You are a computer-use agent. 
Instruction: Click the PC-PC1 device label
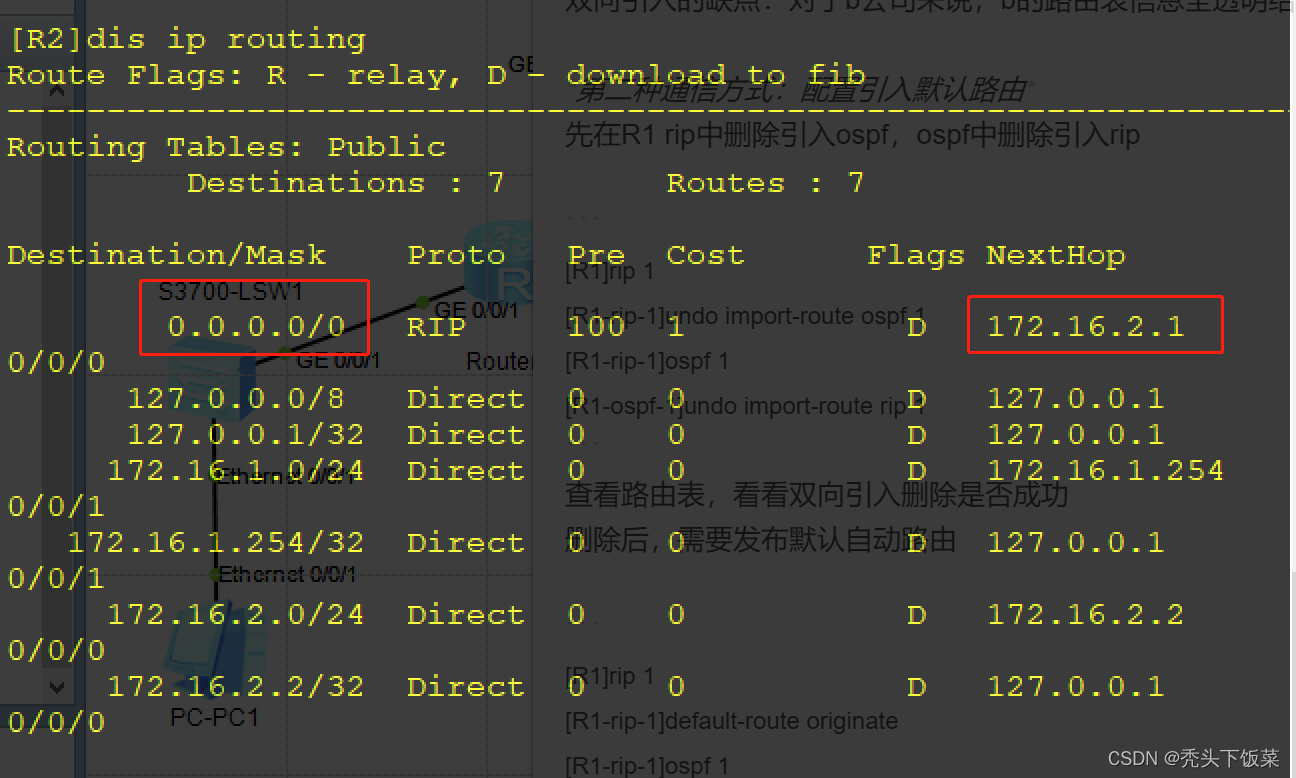214,717
